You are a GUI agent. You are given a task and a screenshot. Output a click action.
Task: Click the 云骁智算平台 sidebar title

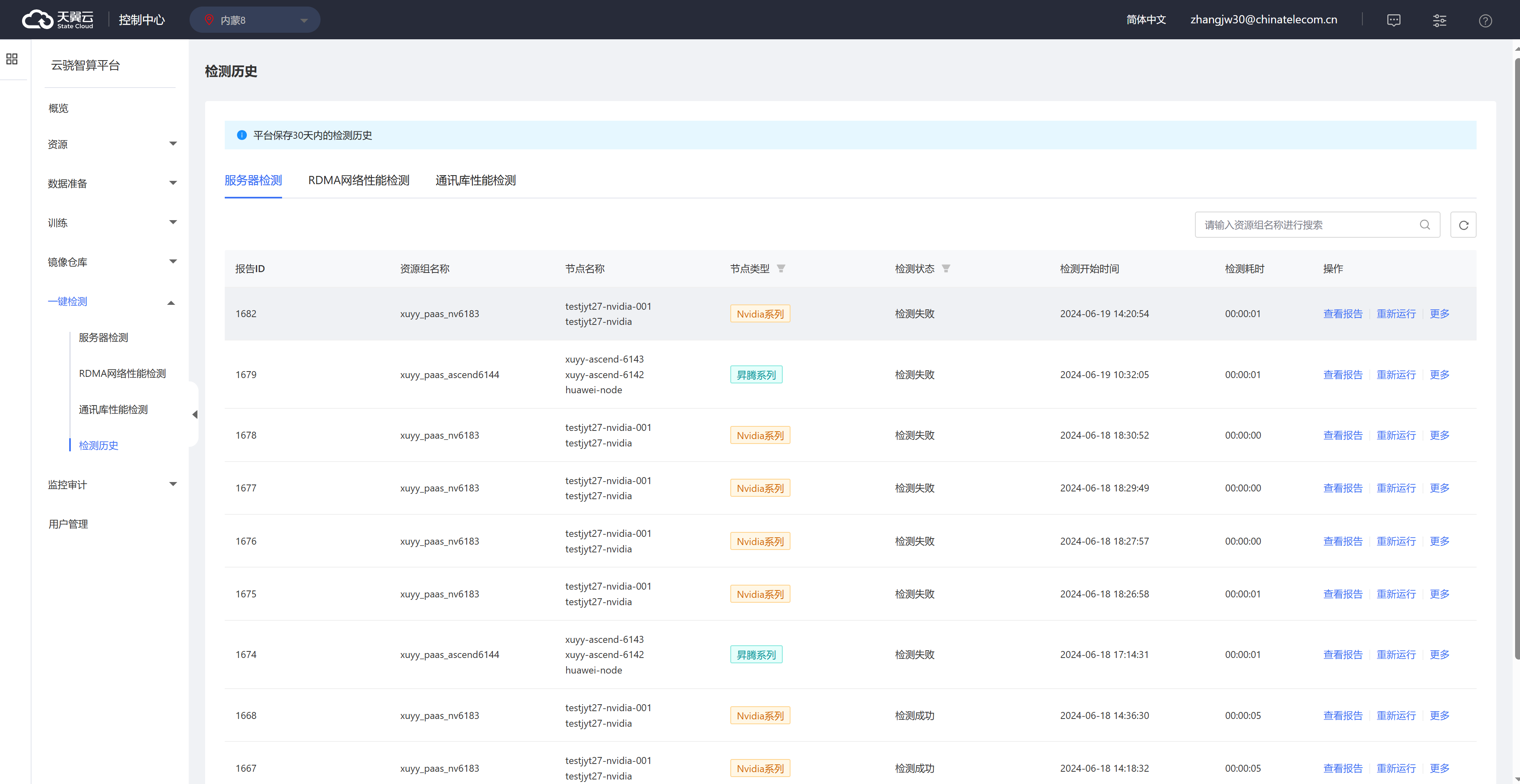[86, 65]
